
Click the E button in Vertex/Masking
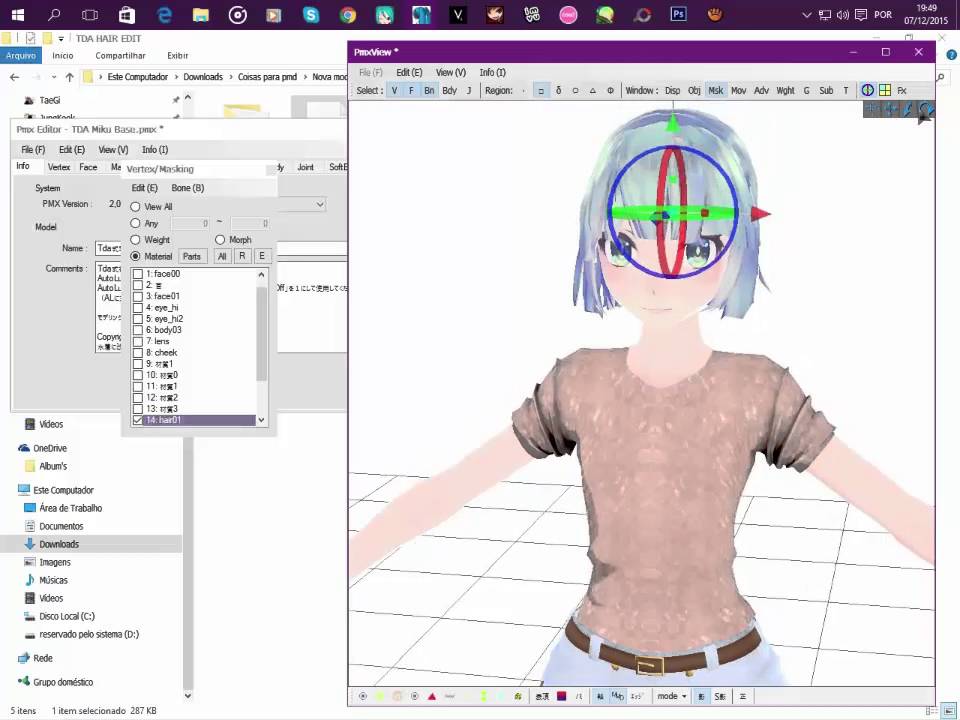pyautogui.click(x=262, y=257)
